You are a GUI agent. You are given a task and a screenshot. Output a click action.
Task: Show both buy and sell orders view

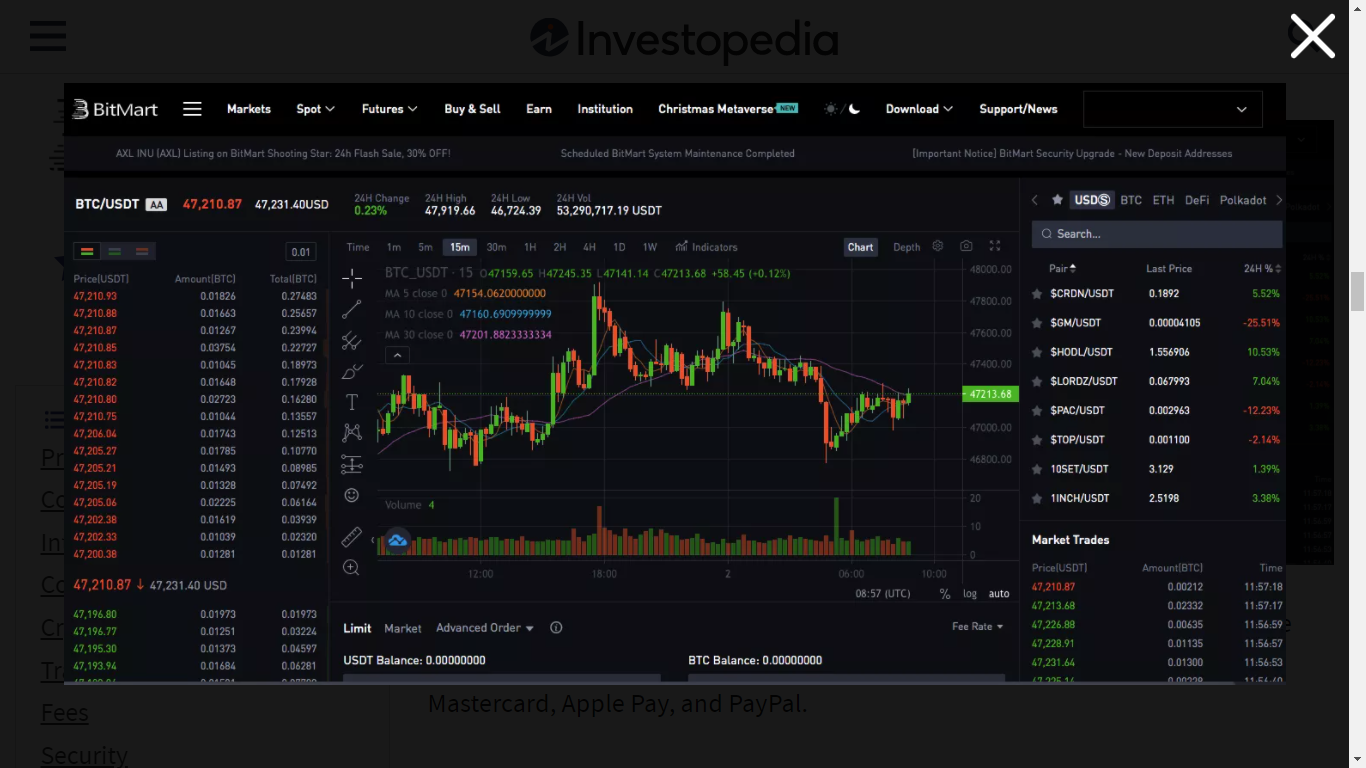(x=87, y=252)
